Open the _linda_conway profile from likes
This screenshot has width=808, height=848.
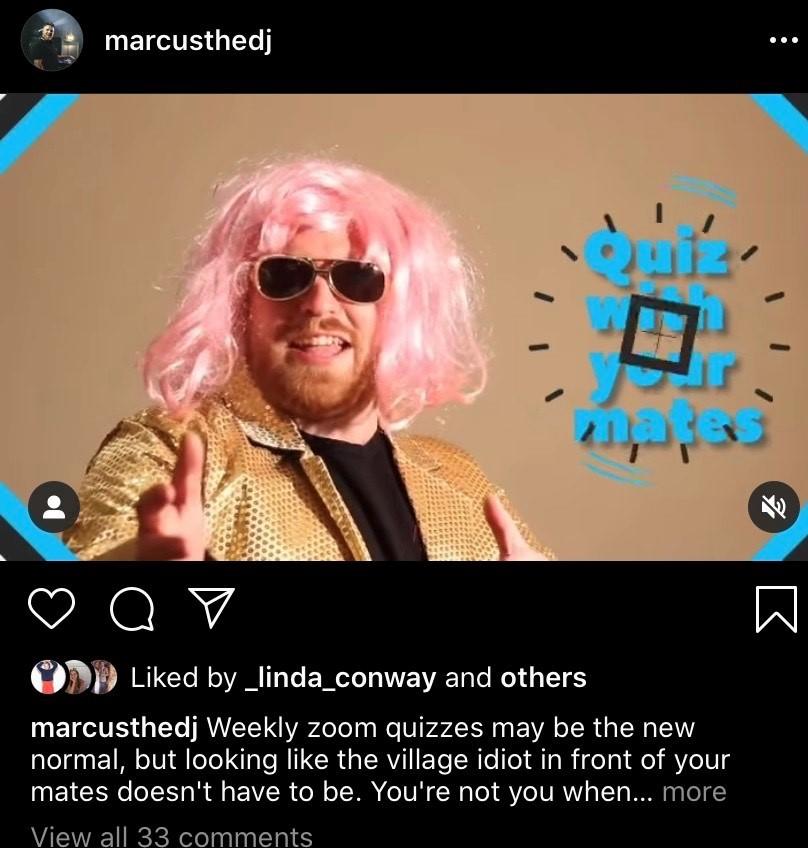pos(340,678)
